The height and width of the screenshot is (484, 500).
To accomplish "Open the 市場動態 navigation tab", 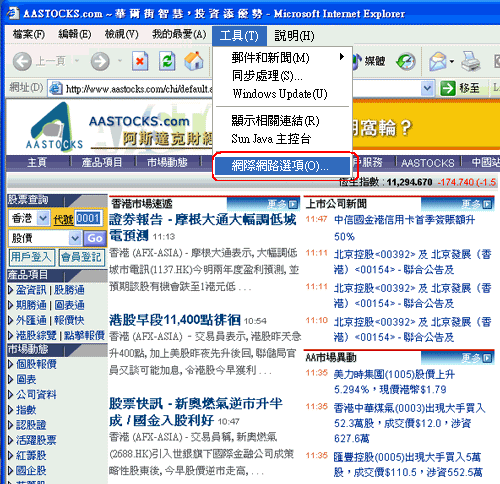I will pyautogui.click(x=167, y=163).
